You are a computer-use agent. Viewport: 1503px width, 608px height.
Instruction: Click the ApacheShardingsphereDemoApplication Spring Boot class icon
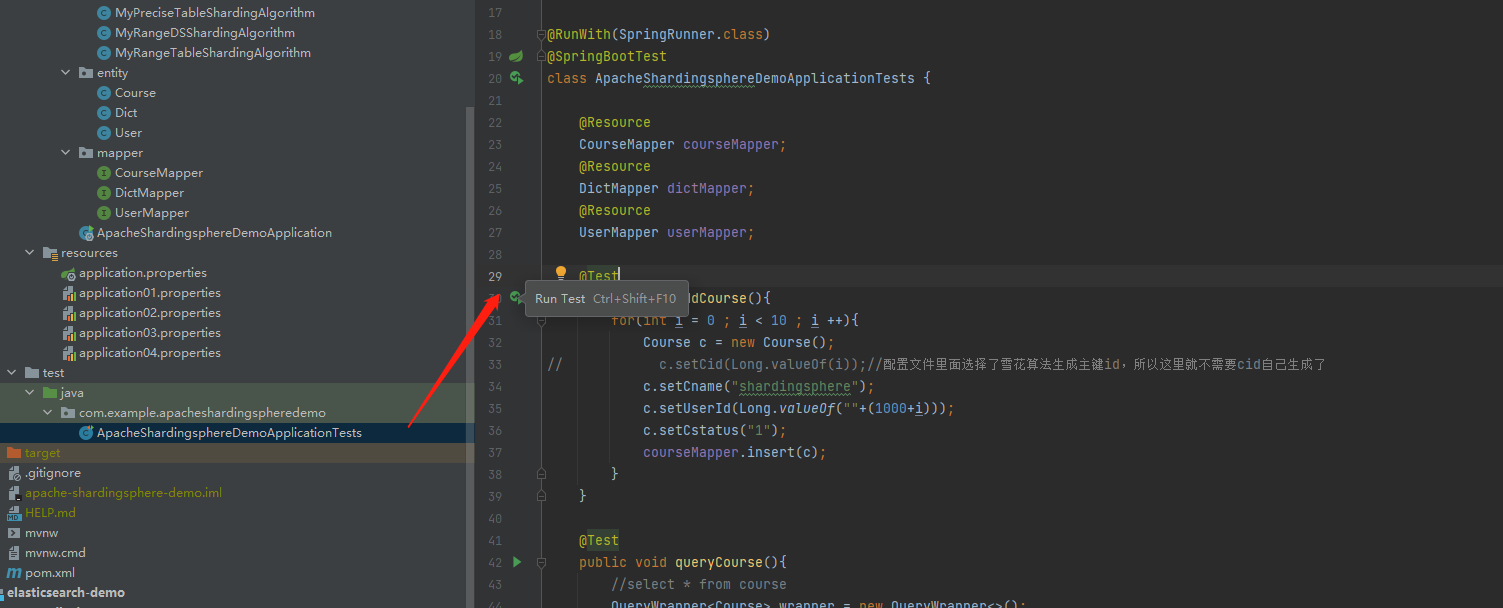pyautogui.click(x=86, y=233)
